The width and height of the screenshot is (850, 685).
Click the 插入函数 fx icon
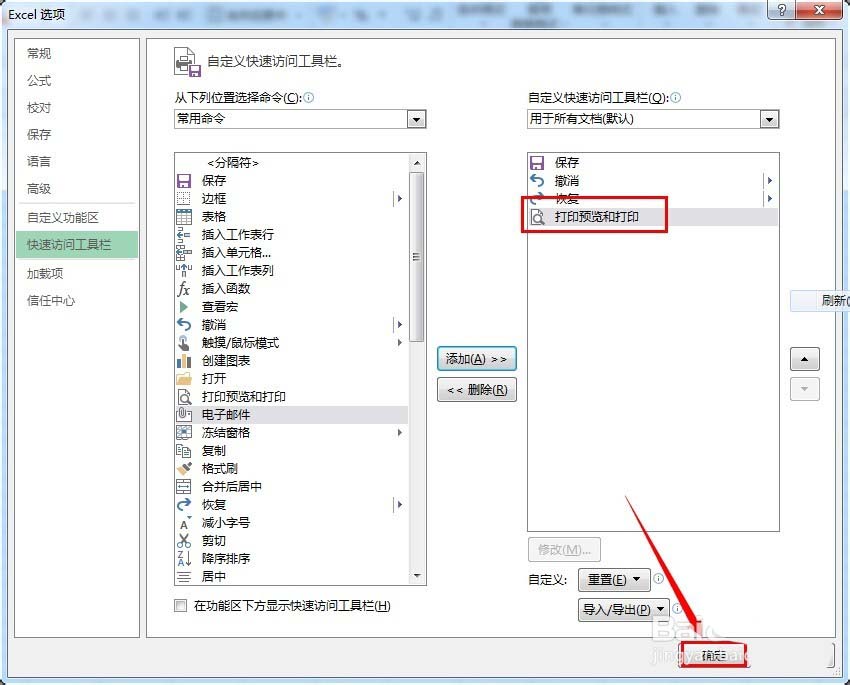pos(184,288)
